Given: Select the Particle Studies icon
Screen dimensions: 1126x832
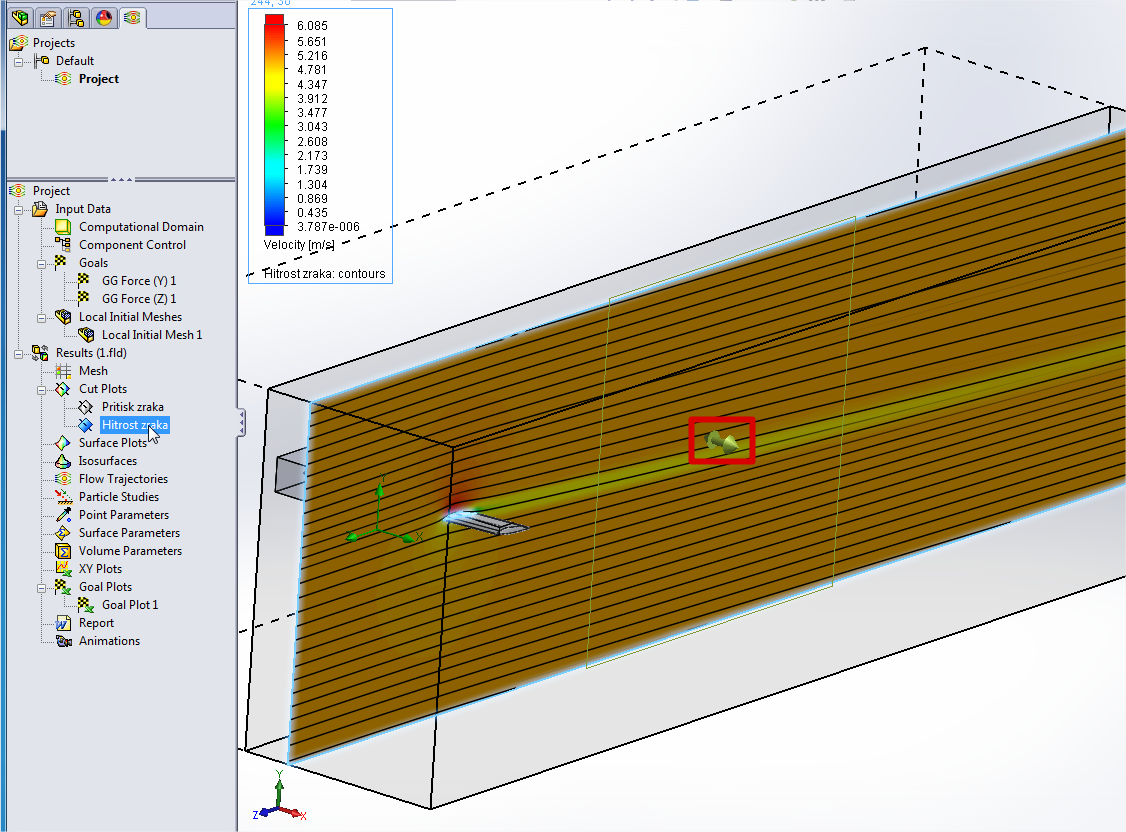Looking at the screenshot, I should click(x=63, y=497).
